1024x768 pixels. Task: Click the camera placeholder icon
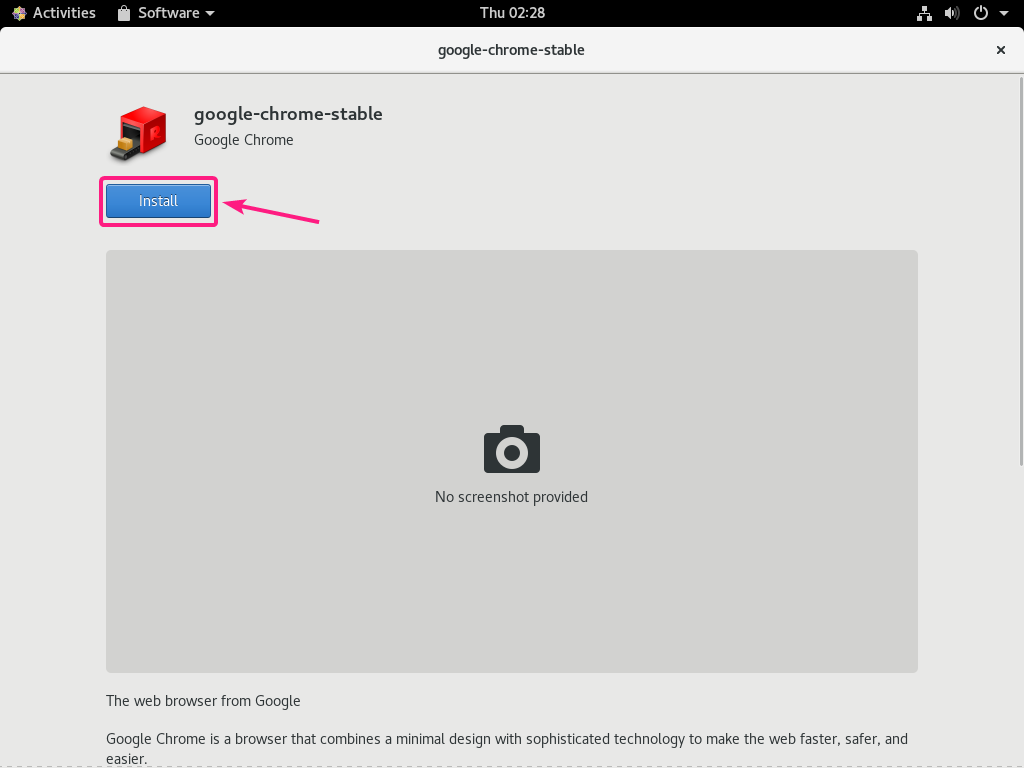[511, 449]
